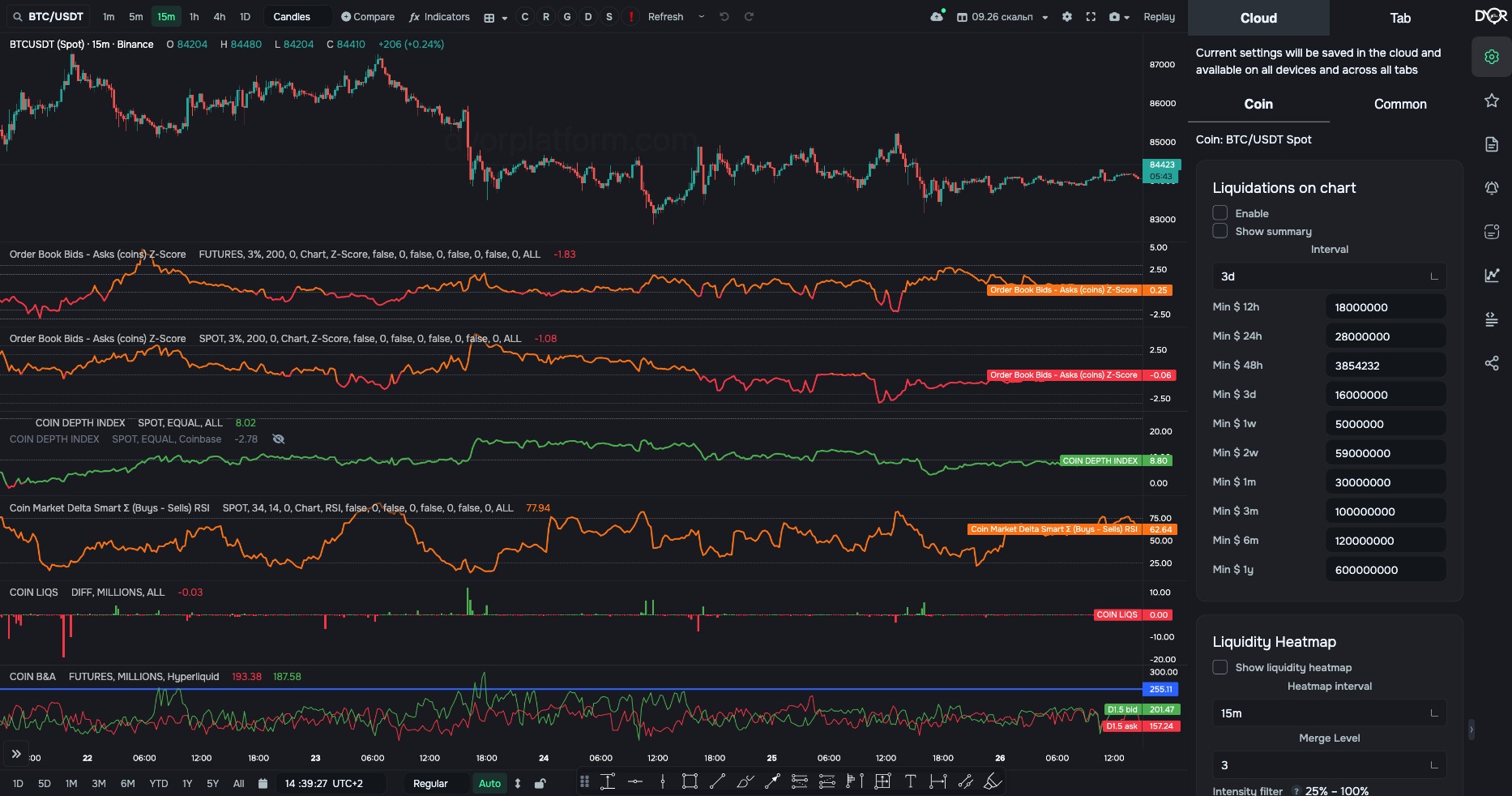Open the alarm bell alerts icon in the sidebar
The width and height of the screenshot is (1512, 796).
(x=1492, y=188)
